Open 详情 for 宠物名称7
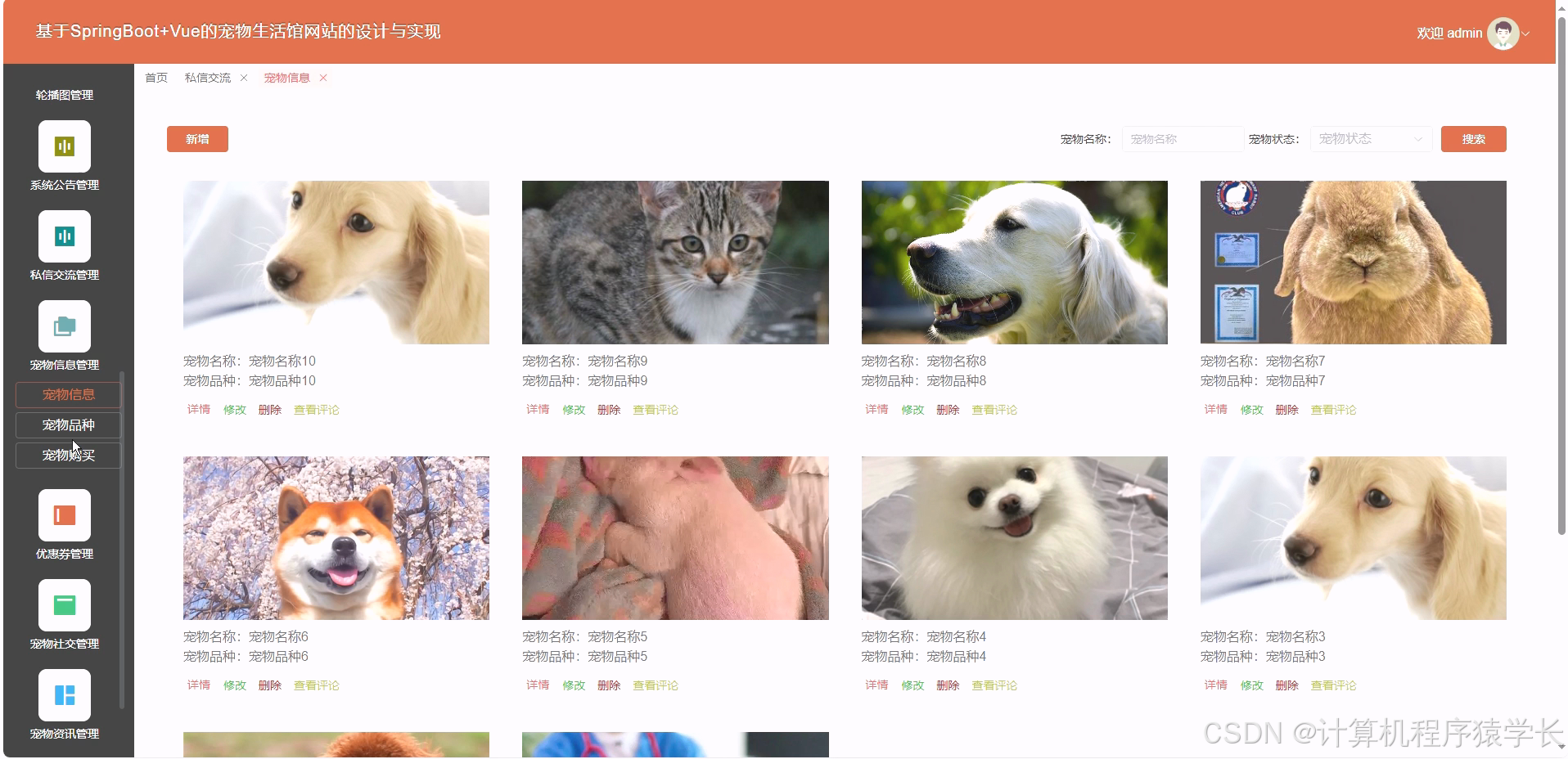Viewport: 1568px width, 759px height. click(1215, 410)
